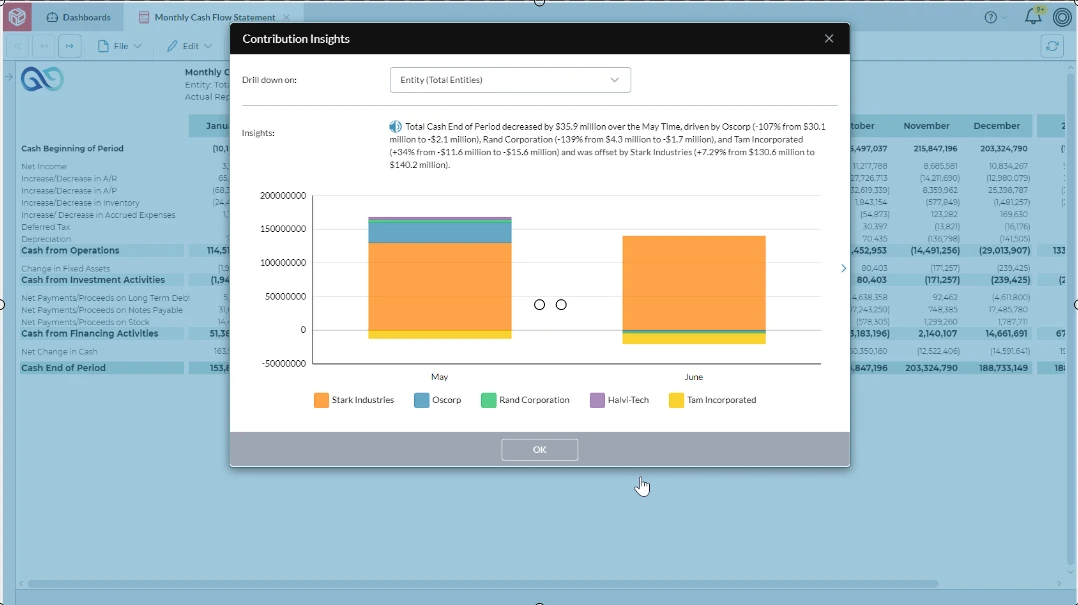The height and width of the screenshot is (605, 1078).
Task: Click November Cash from Financing value 2,140,107
Action: coord(938,333)
